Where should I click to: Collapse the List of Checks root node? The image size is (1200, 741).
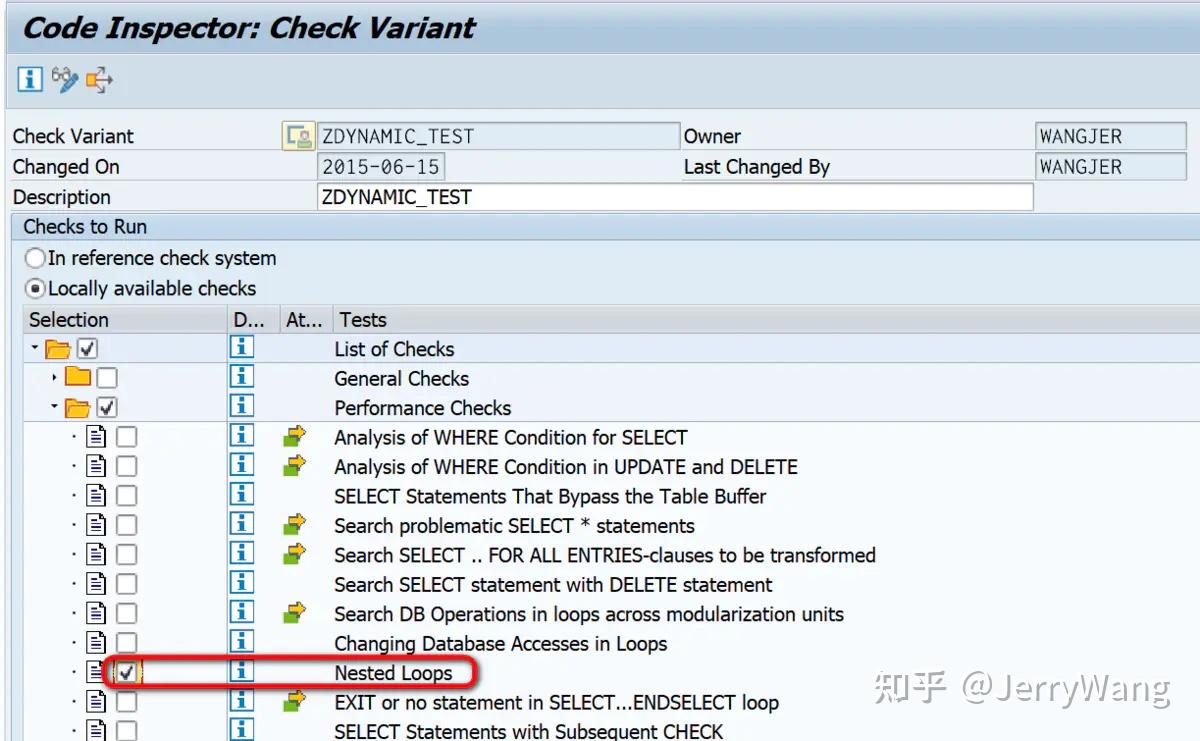tap(33, 348)
